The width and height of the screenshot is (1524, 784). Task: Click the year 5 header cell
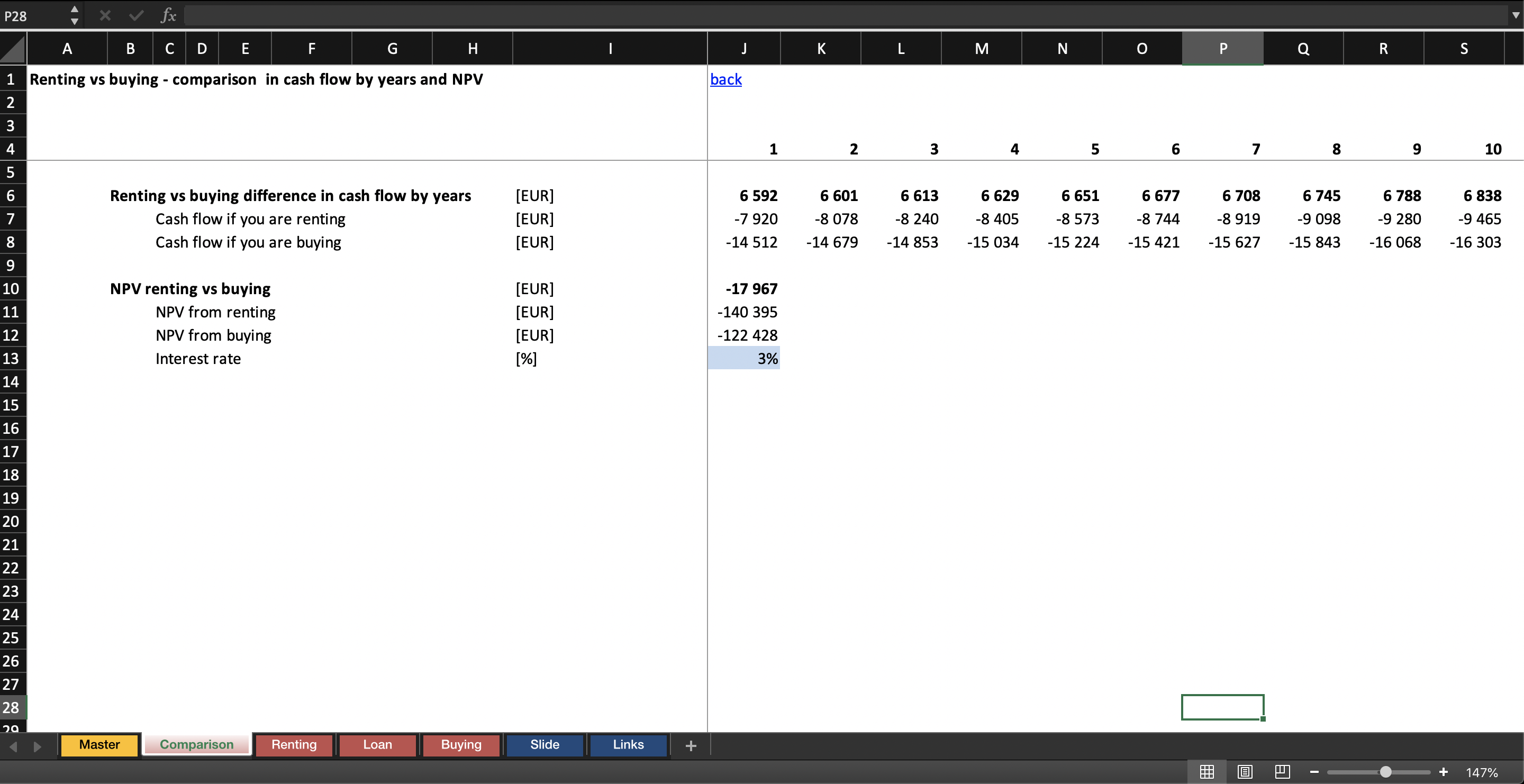coord(1062,149)
